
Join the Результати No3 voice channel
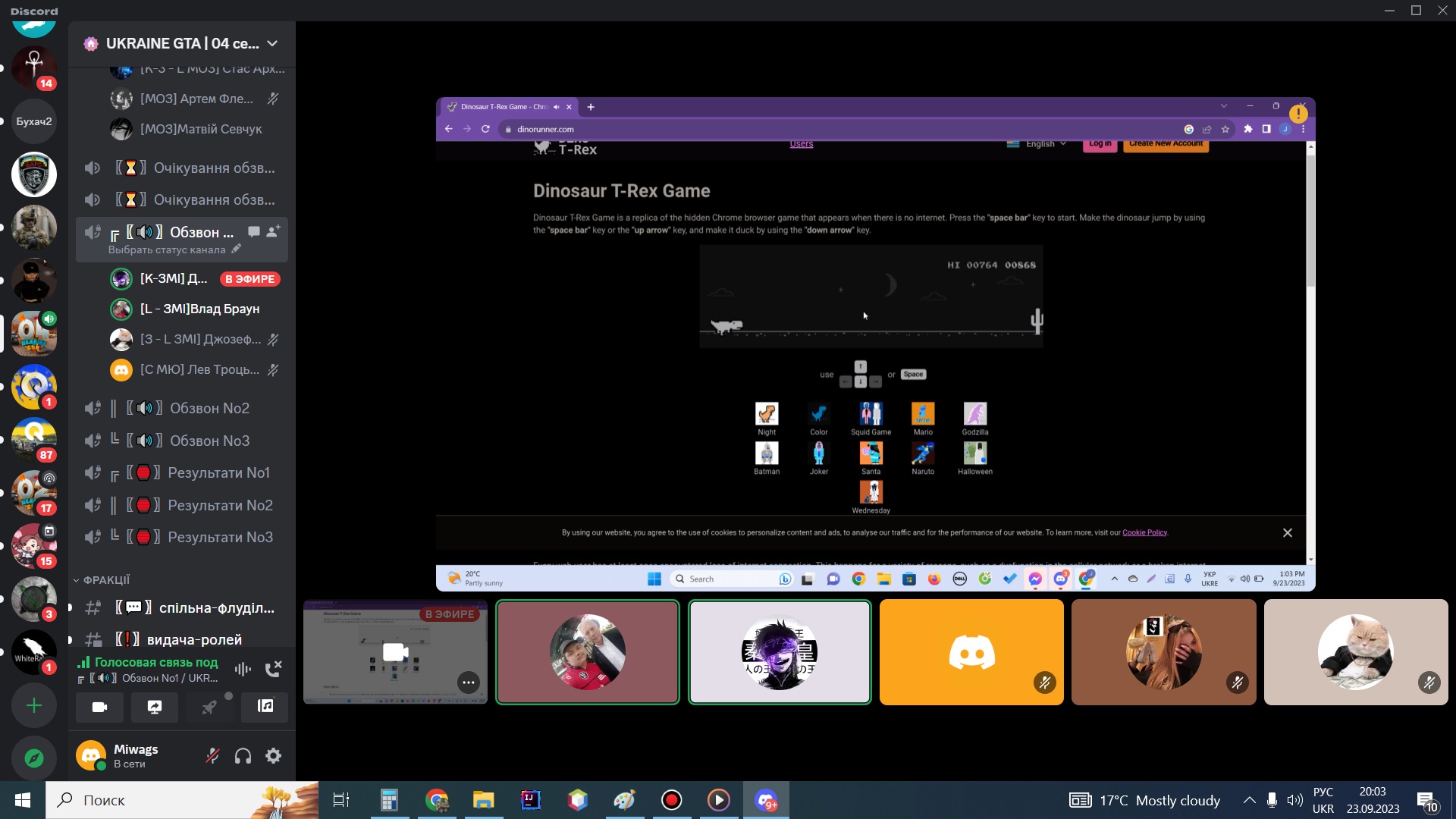(182, 537)
